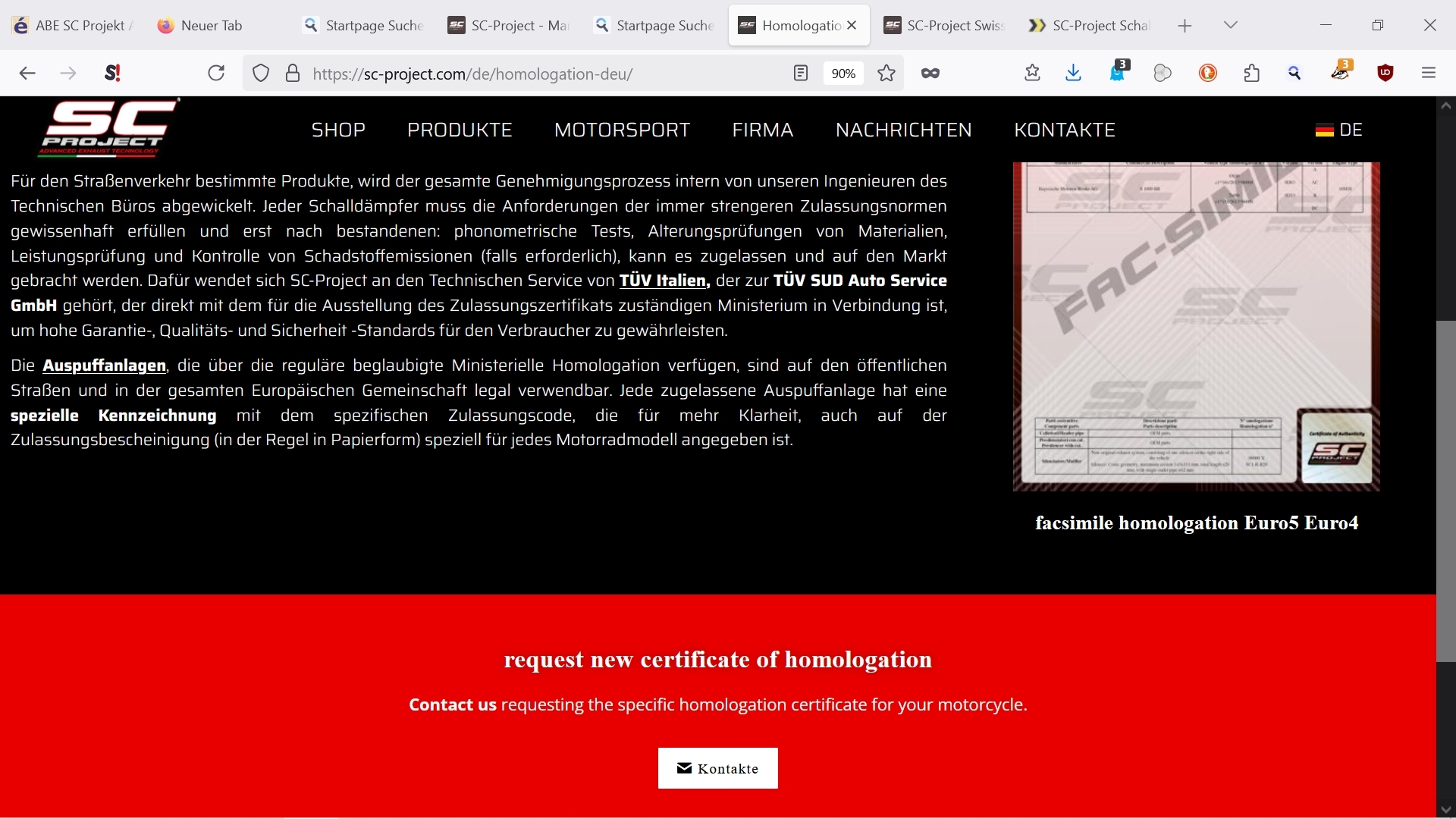Open the MOTORSPORT menu item

pos(622,130)
